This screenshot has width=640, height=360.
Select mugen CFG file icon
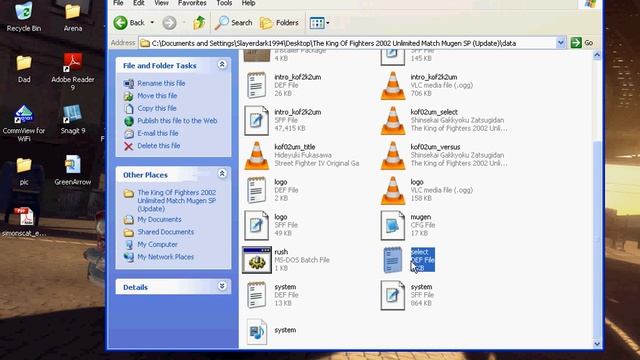[393, 225]
